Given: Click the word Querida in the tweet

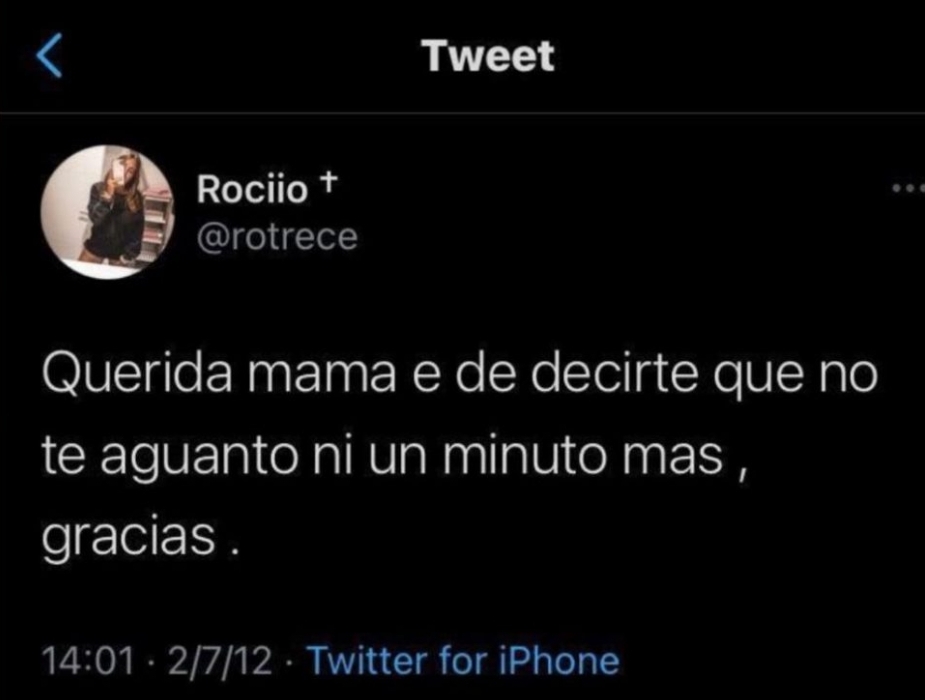Looking at the screenshot, I should pos(137,374).
